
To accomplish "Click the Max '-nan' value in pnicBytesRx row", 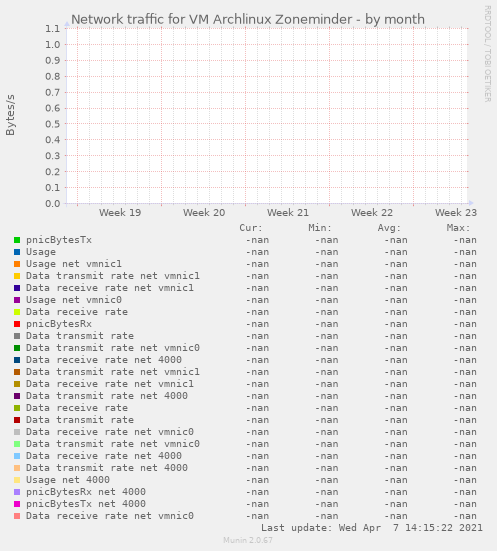I will click(x=465, y=324).
